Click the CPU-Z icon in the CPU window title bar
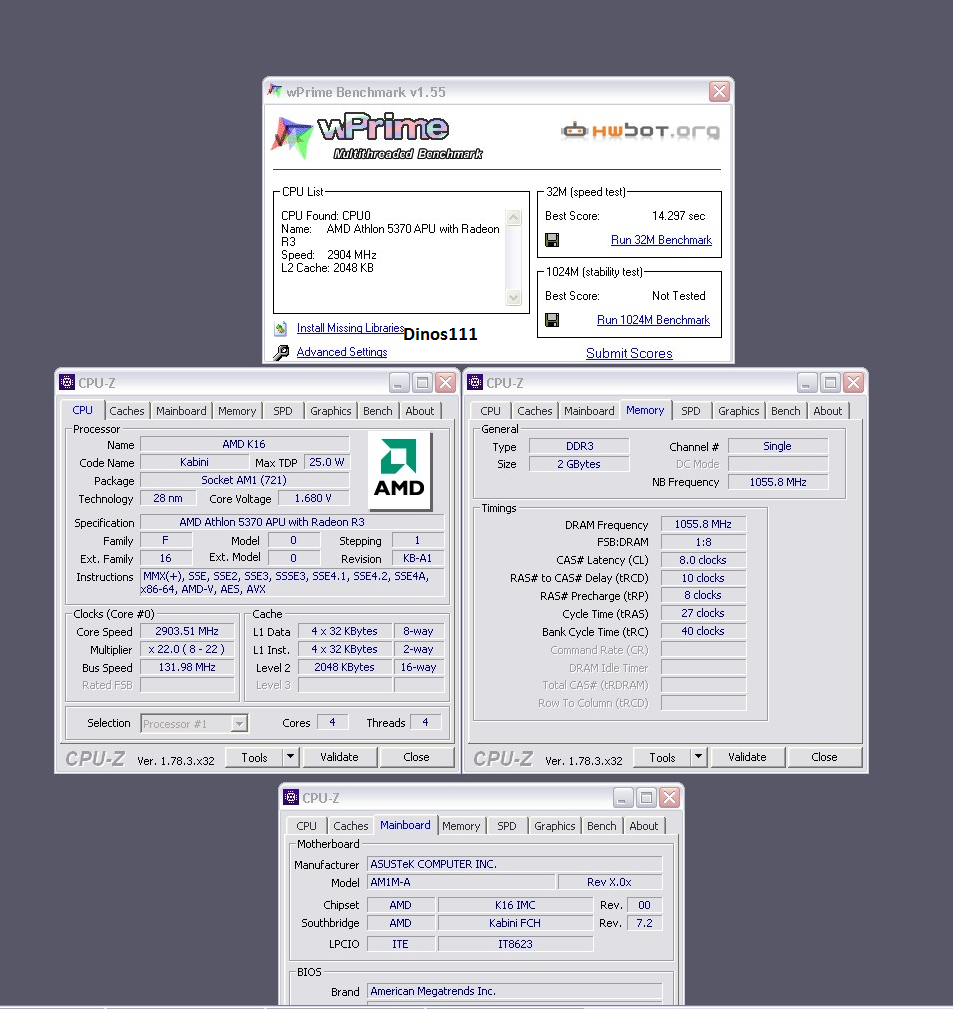953x1009 pixels. click(x=67, y=382)
